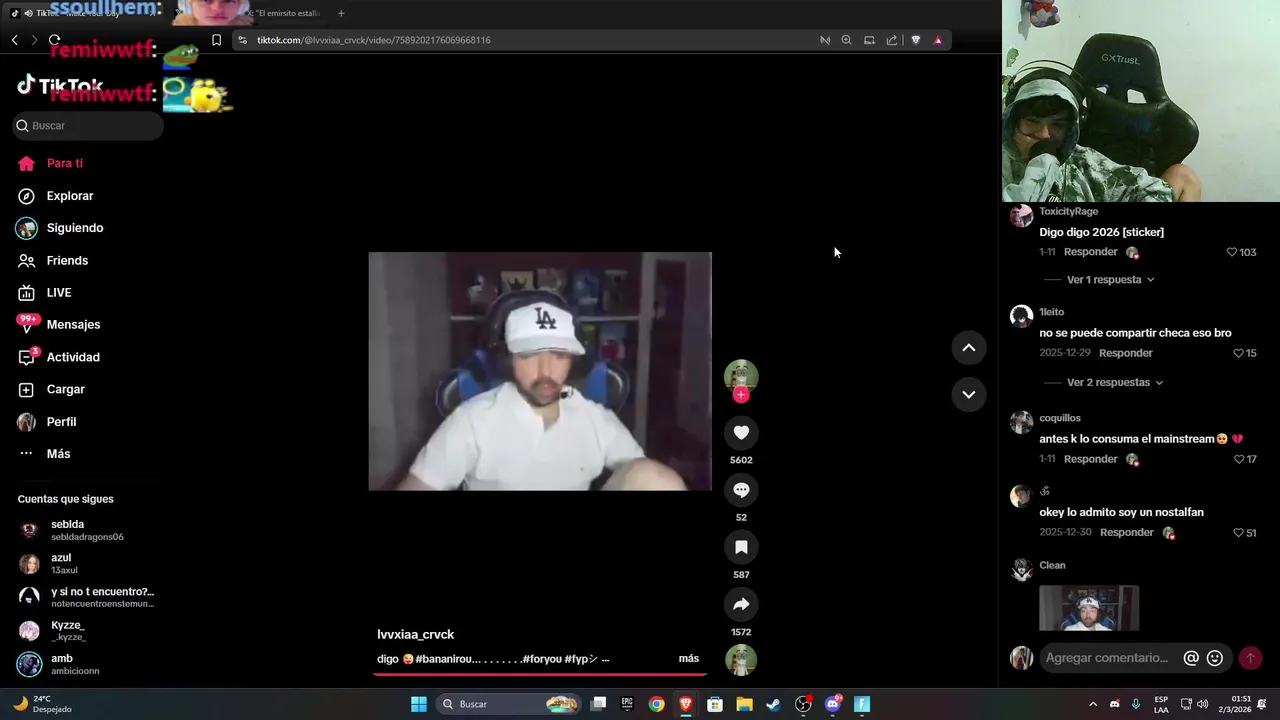Click the browser address bar URL
Viewport: 1280px width, 720px height.
(373, 40)
